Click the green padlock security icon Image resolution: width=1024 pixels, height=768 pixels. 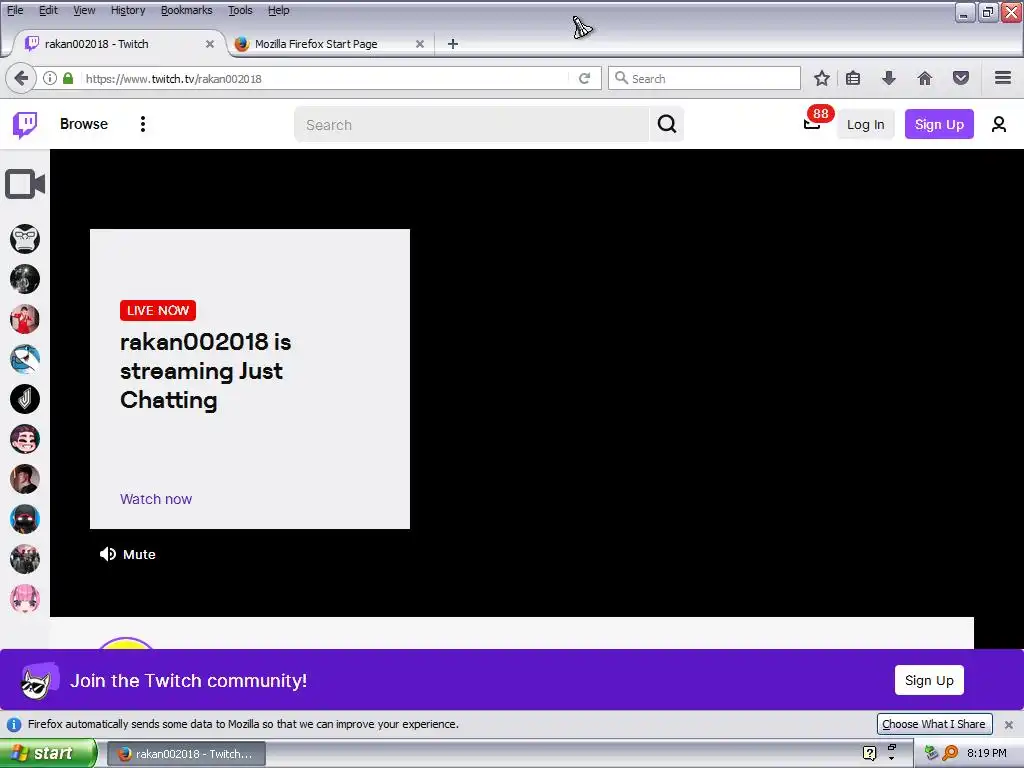68,78
